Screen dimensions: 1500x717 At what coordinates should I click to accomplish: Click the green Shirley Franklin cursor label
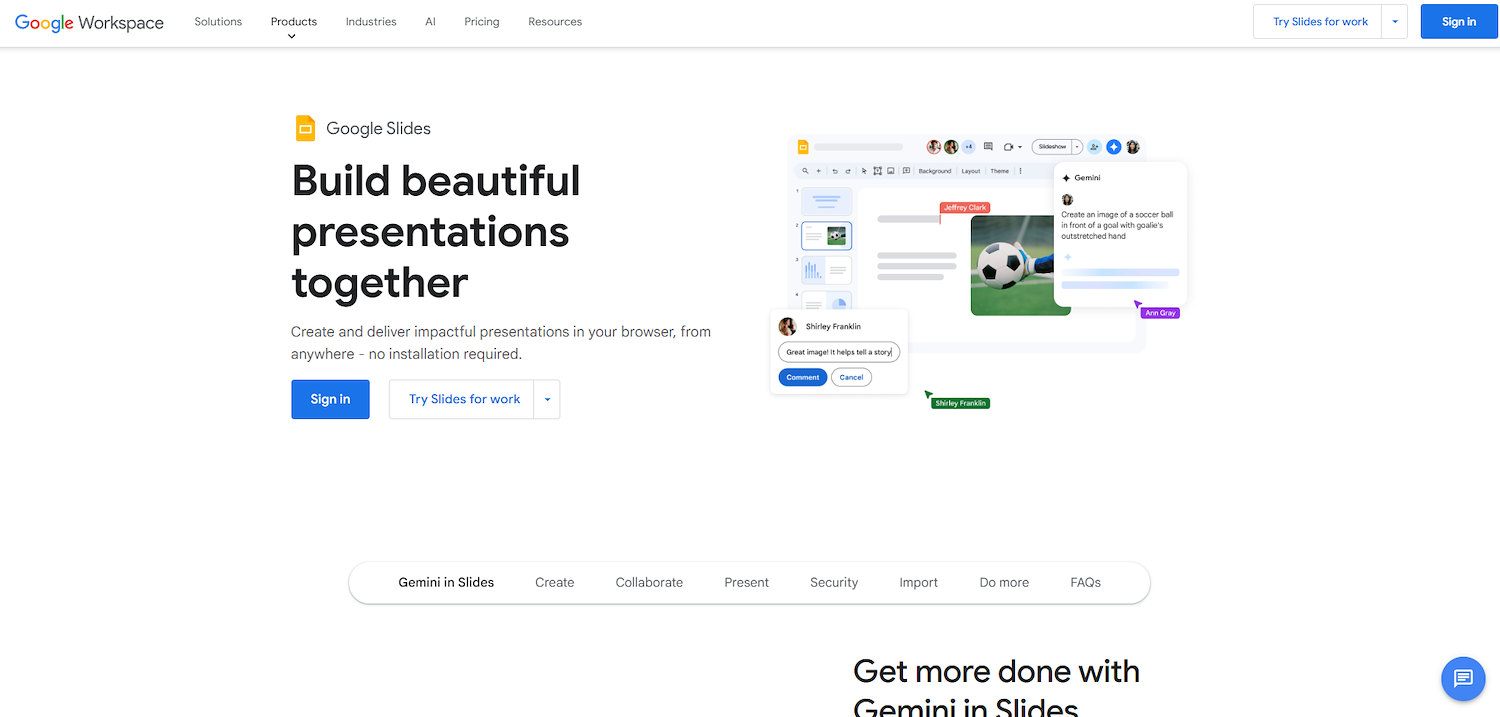click(x=961, y=403)
